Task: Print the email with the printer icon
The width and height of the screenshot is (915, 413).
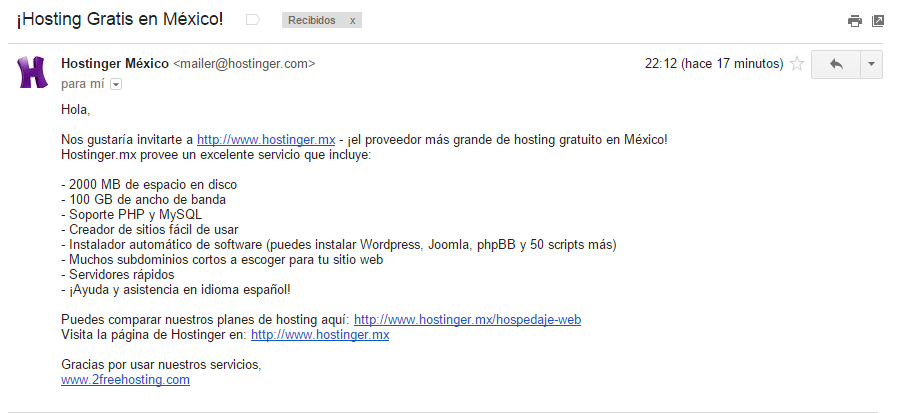Action: (854, 21)
